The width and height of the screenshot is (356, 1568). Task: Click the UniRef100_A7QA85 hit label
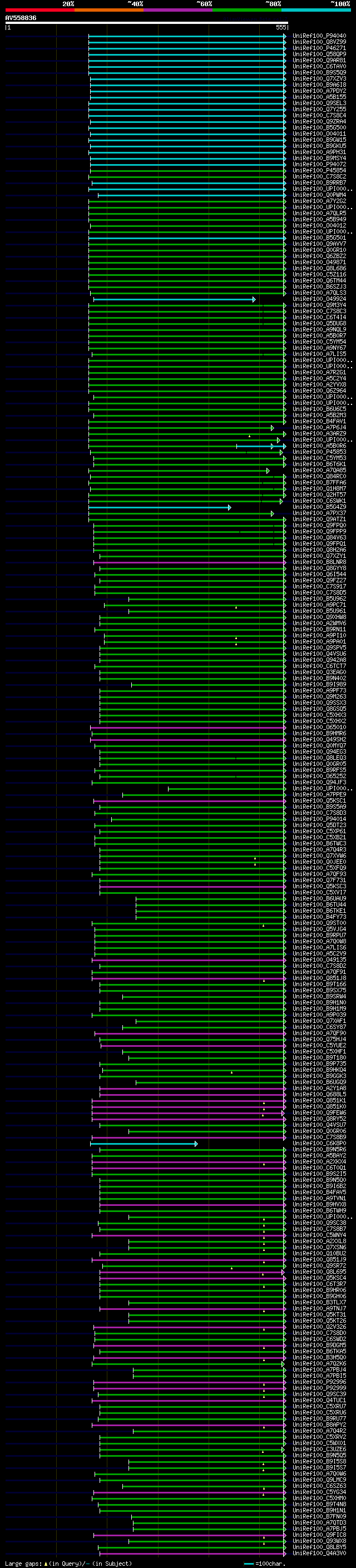[x=319, y=471]
